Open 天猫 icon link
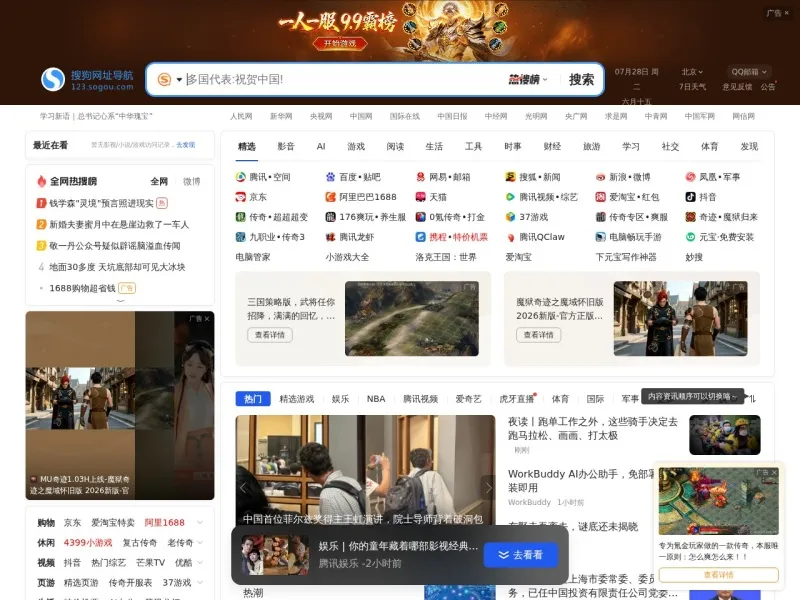This screenshot has height=600, width=800. point(420,197)
